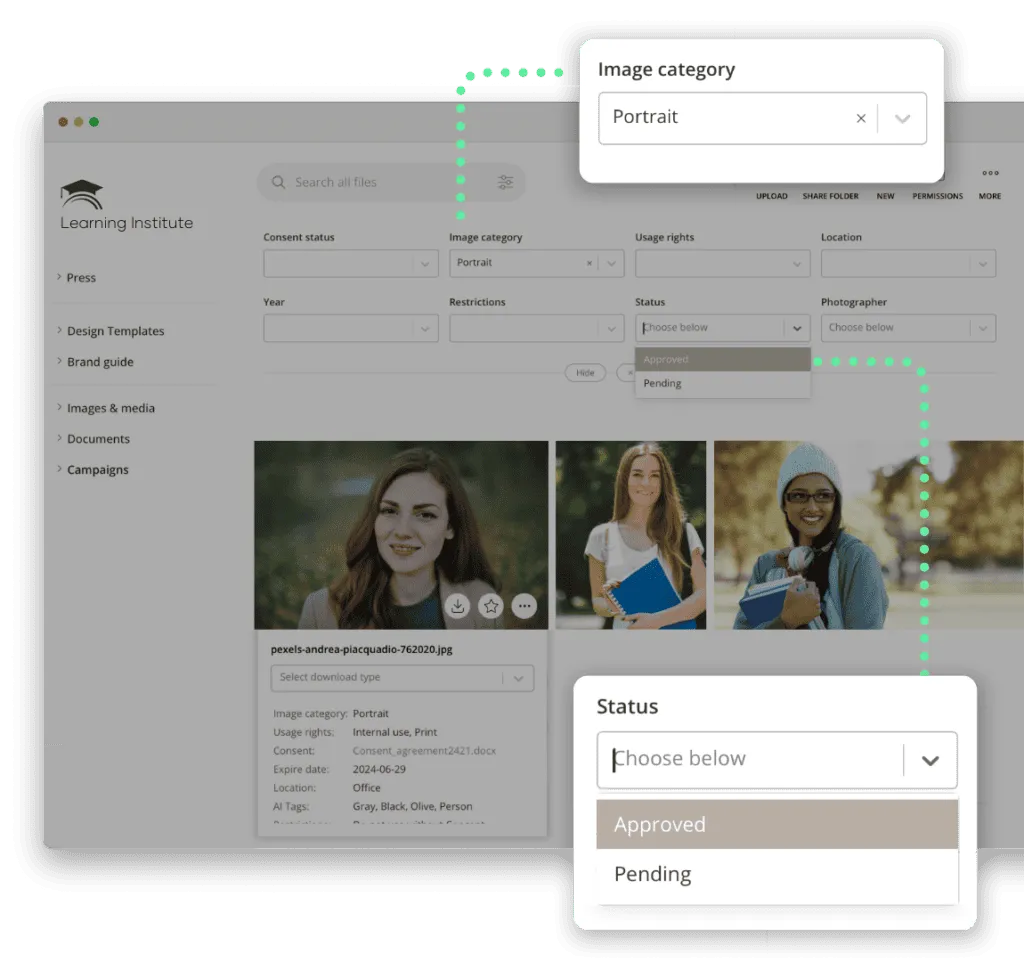Viewport: 1024px width, 962px height.
Task: Open the Restrictions filter dropdown
Action: [x=536, y=329]
